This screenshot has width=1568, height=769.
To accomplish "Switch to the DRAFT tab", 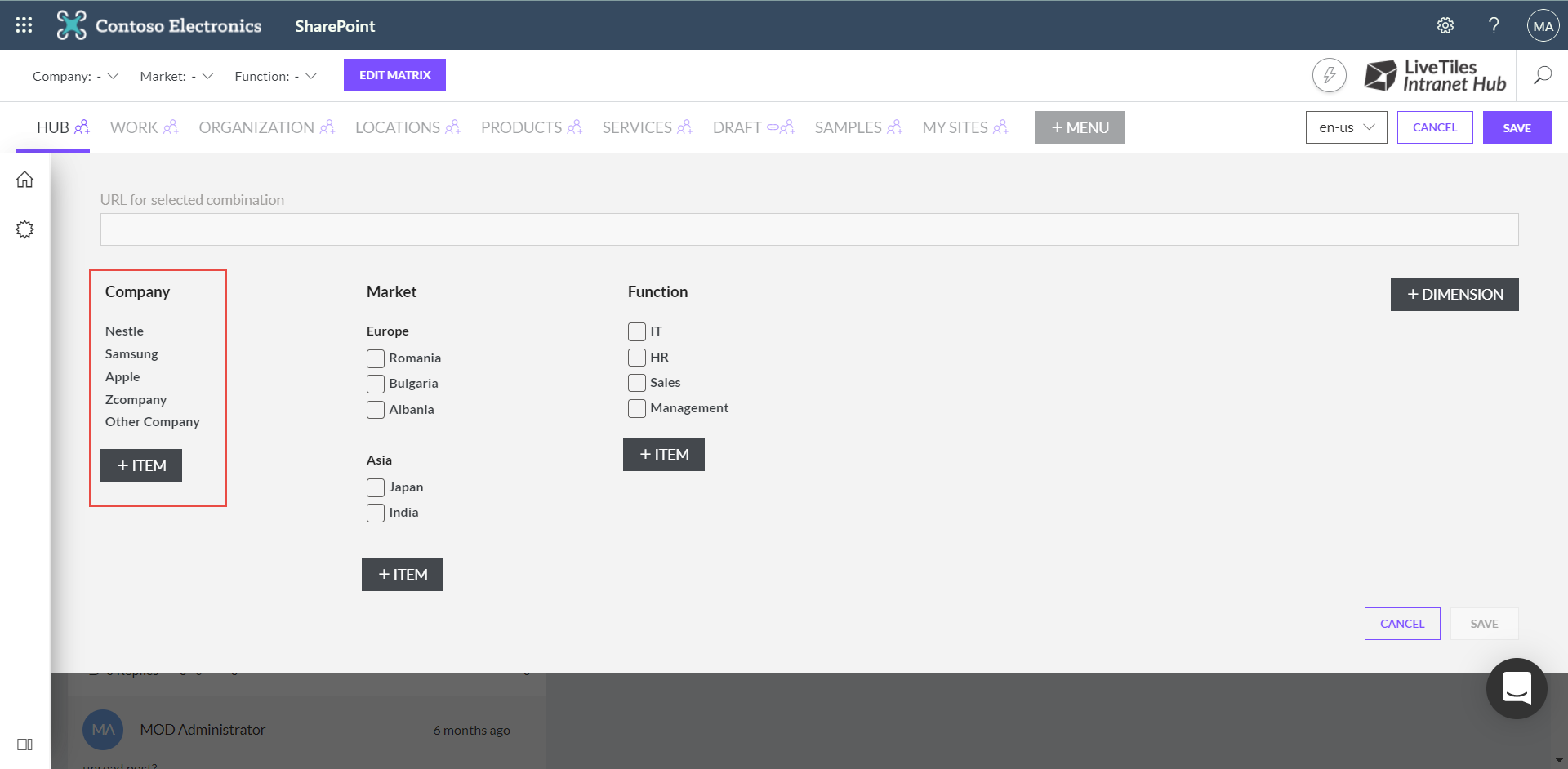I will pos(737,127).
